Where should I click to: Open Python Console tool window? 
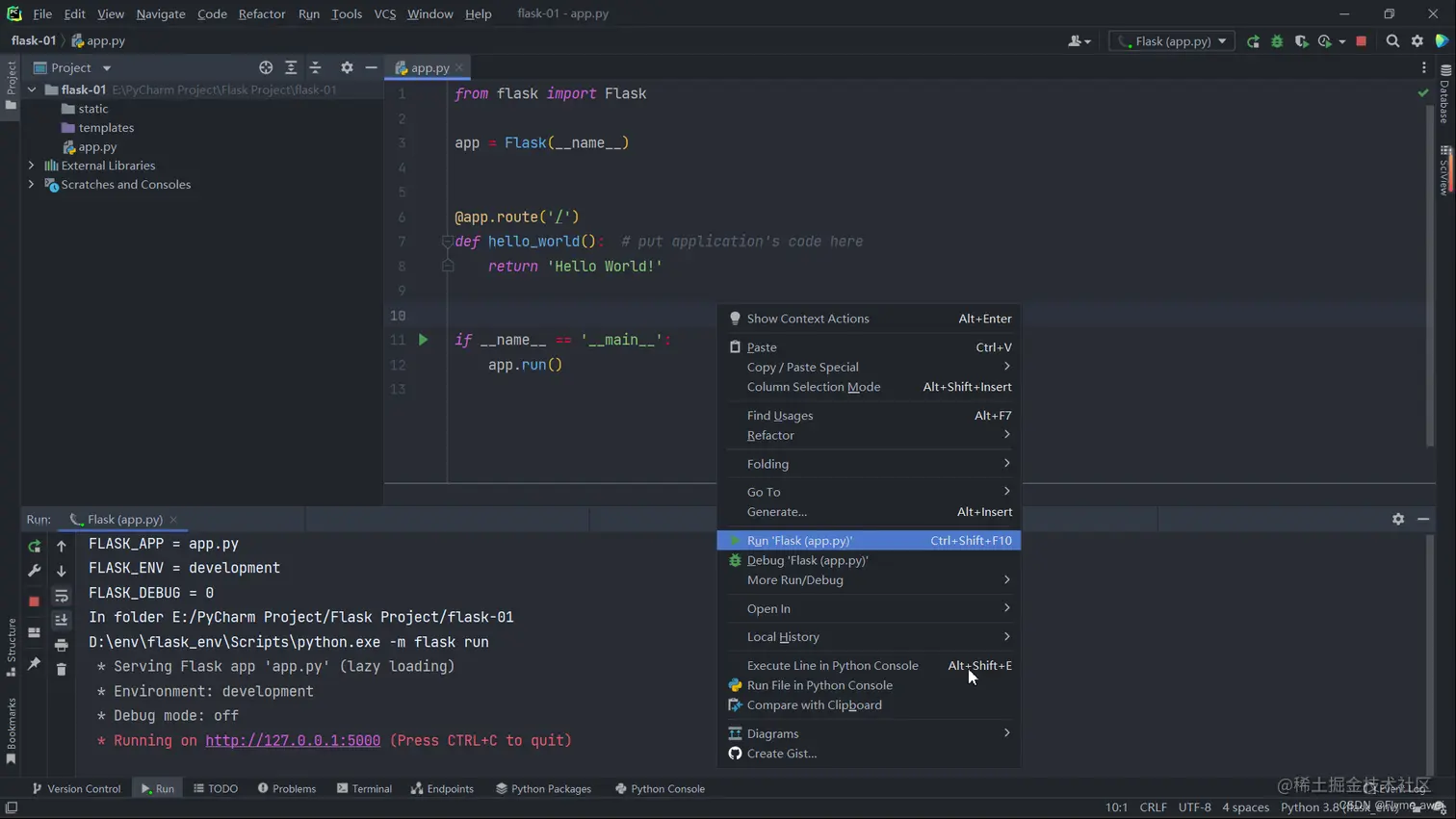coord(660,788)
